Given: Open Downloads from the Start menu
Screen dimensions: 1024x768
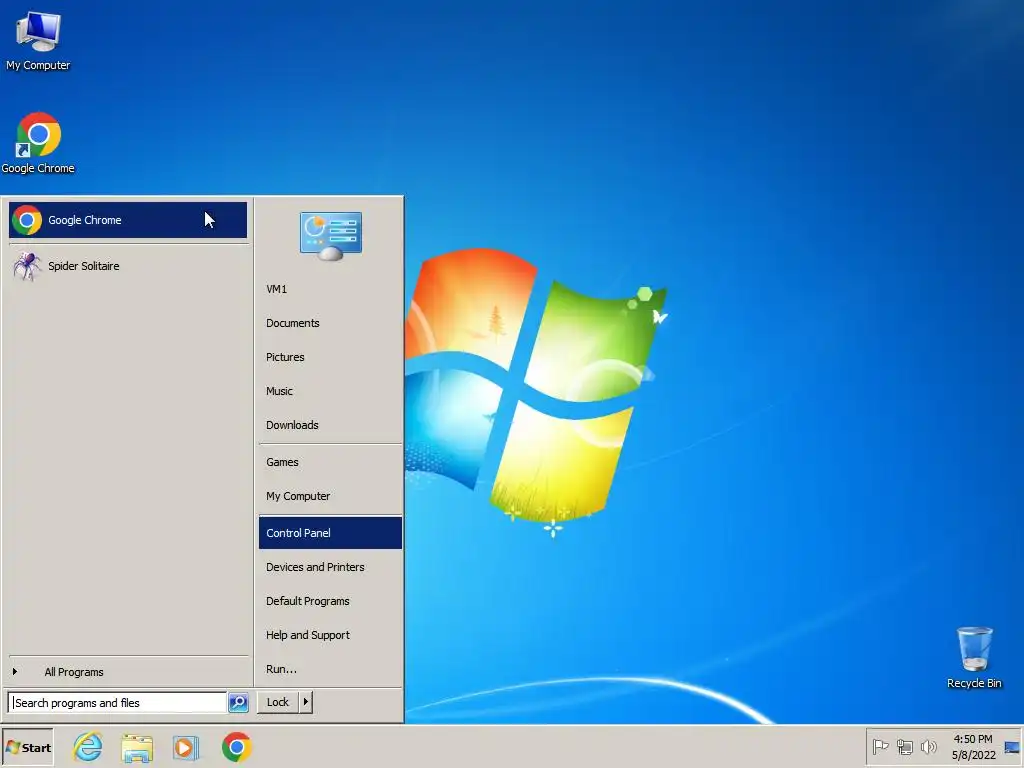Looking at the screenshot, I should 330,424.
